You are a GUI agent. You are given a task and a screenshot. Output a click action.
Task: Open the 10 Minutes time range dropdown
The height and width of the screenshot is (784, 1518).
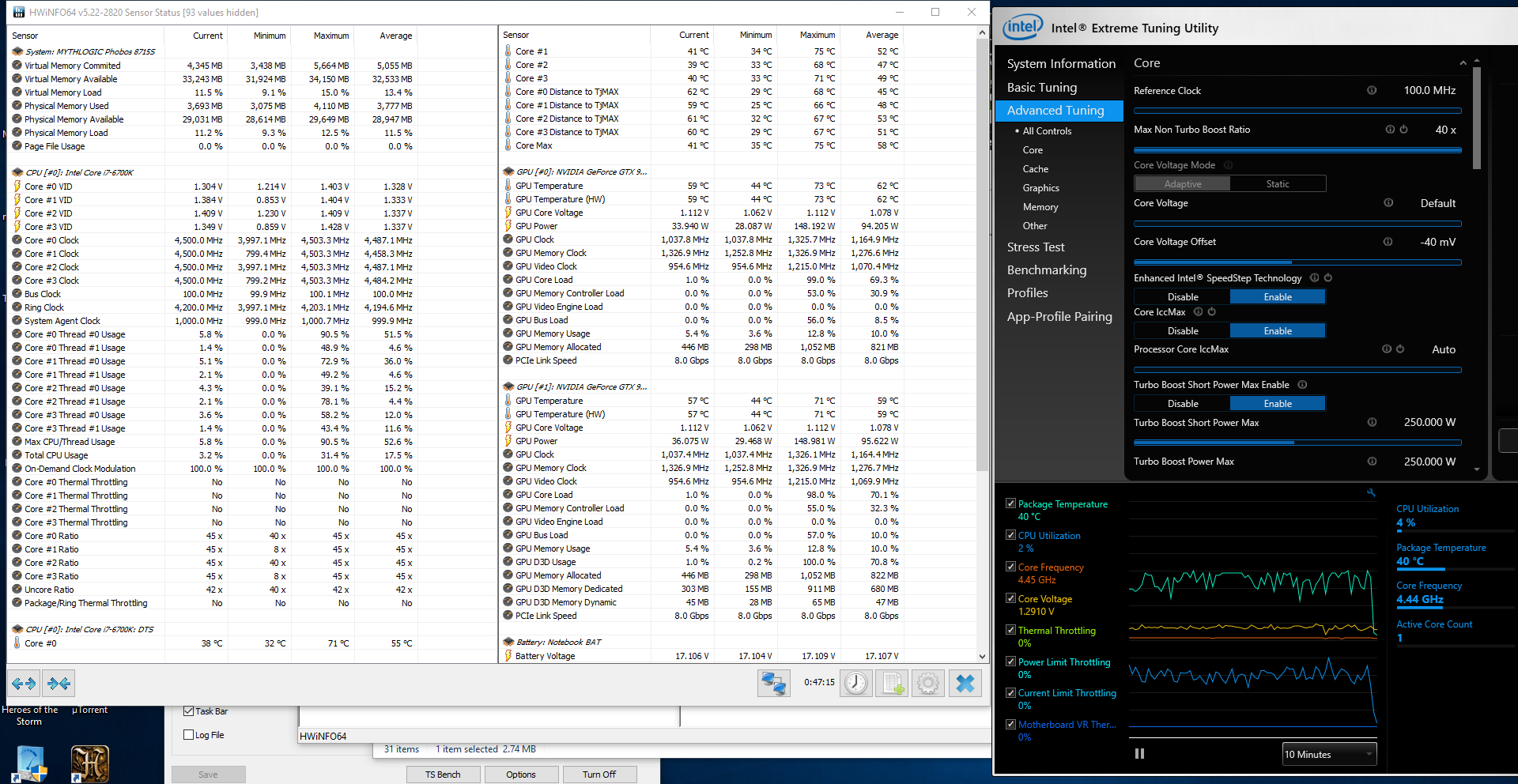pyautogui.click(x=1329, y=754)
